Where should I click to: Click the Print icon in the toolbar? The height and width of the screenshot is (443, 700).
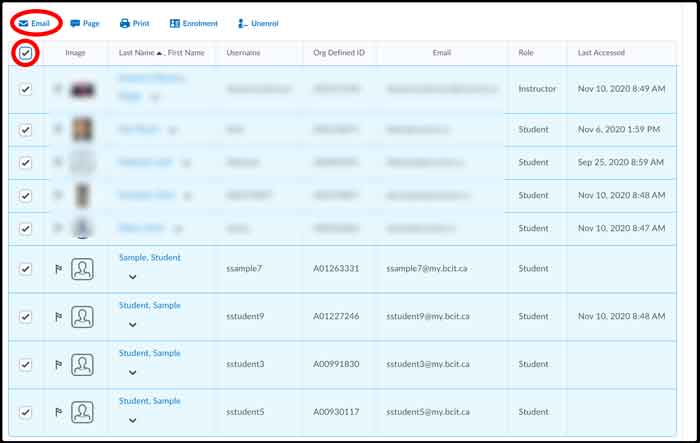[124, 22]
